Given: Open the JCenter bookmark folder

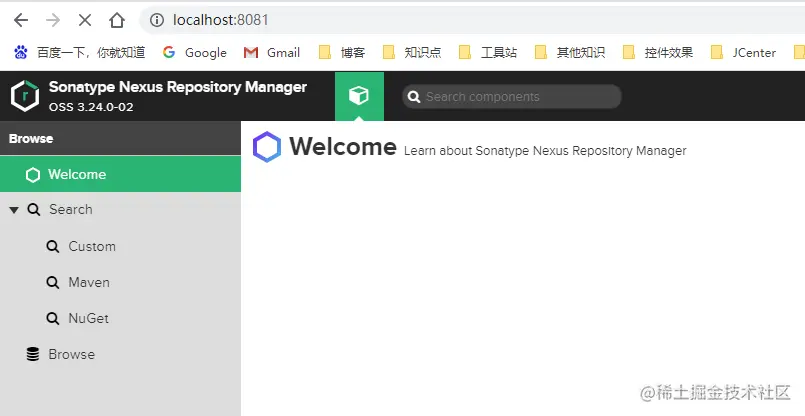Looking at the screenshot, I should (x=743, y=52).
